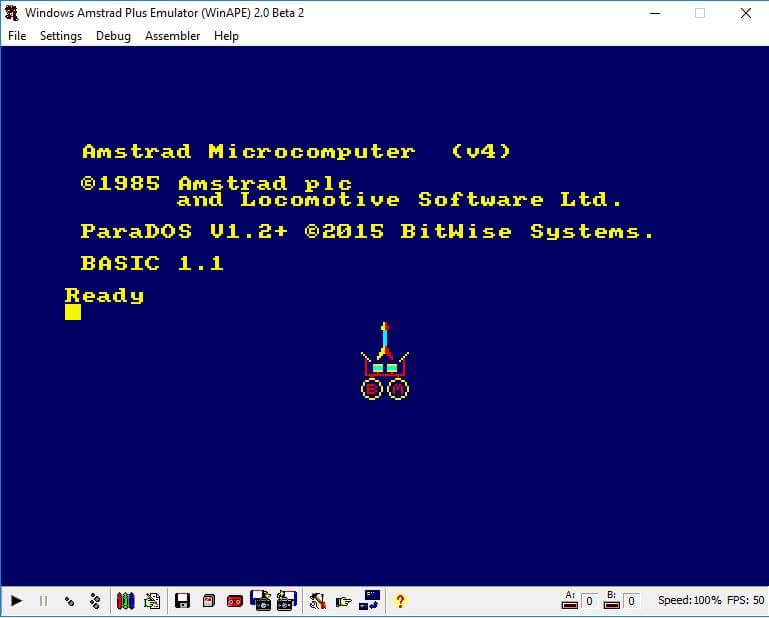Click the play/run emulation button
Image resolution: width=769 pixels, height=618 pixels.
coord(16,601)
